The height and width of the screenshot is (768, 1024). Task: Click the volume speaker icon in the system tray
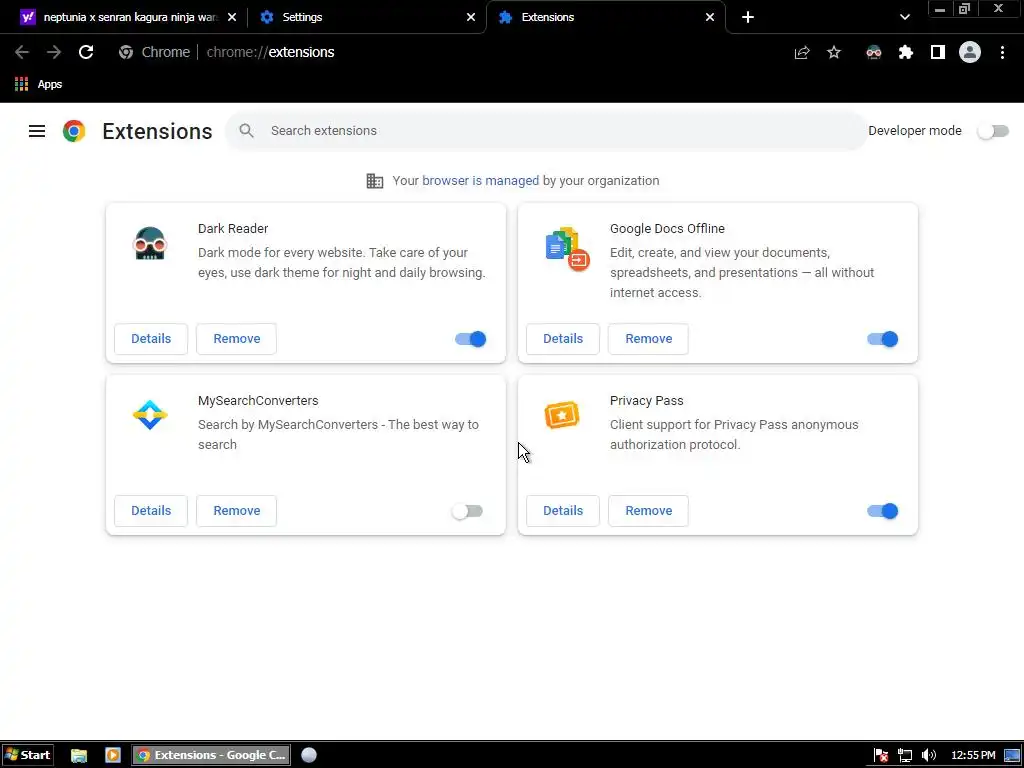click(x=929, y=756)
